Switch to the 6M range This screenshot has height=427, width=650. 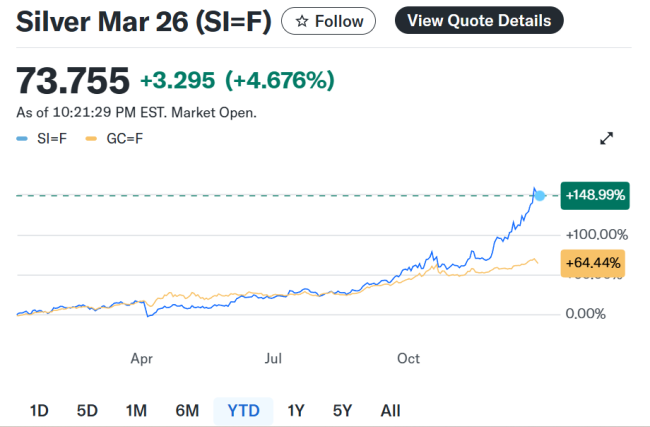tap(187, 410)
